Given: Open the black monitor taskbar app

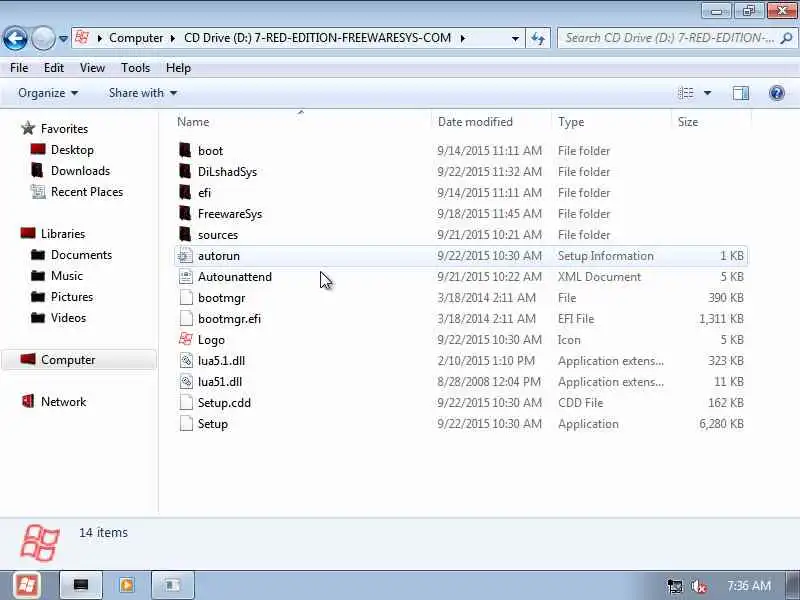Looking at the screenshot, I should (x=81, y=585).
